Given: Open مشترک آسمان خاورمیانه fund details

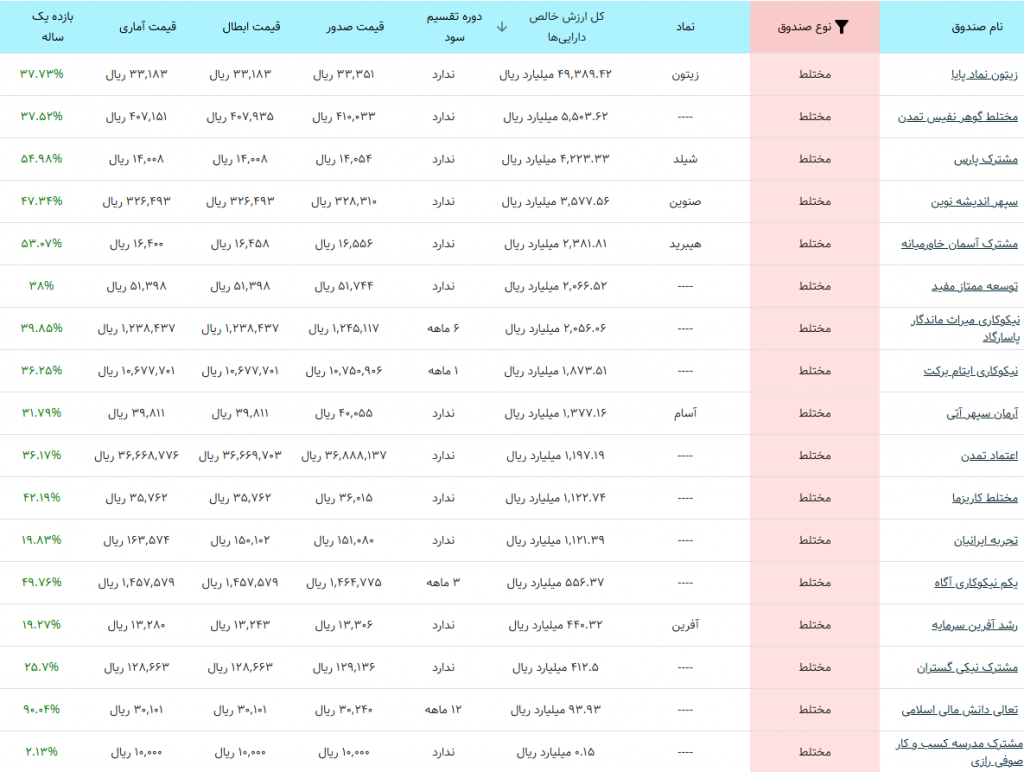Looking at the screenshot, I should (x=960, y=244).
